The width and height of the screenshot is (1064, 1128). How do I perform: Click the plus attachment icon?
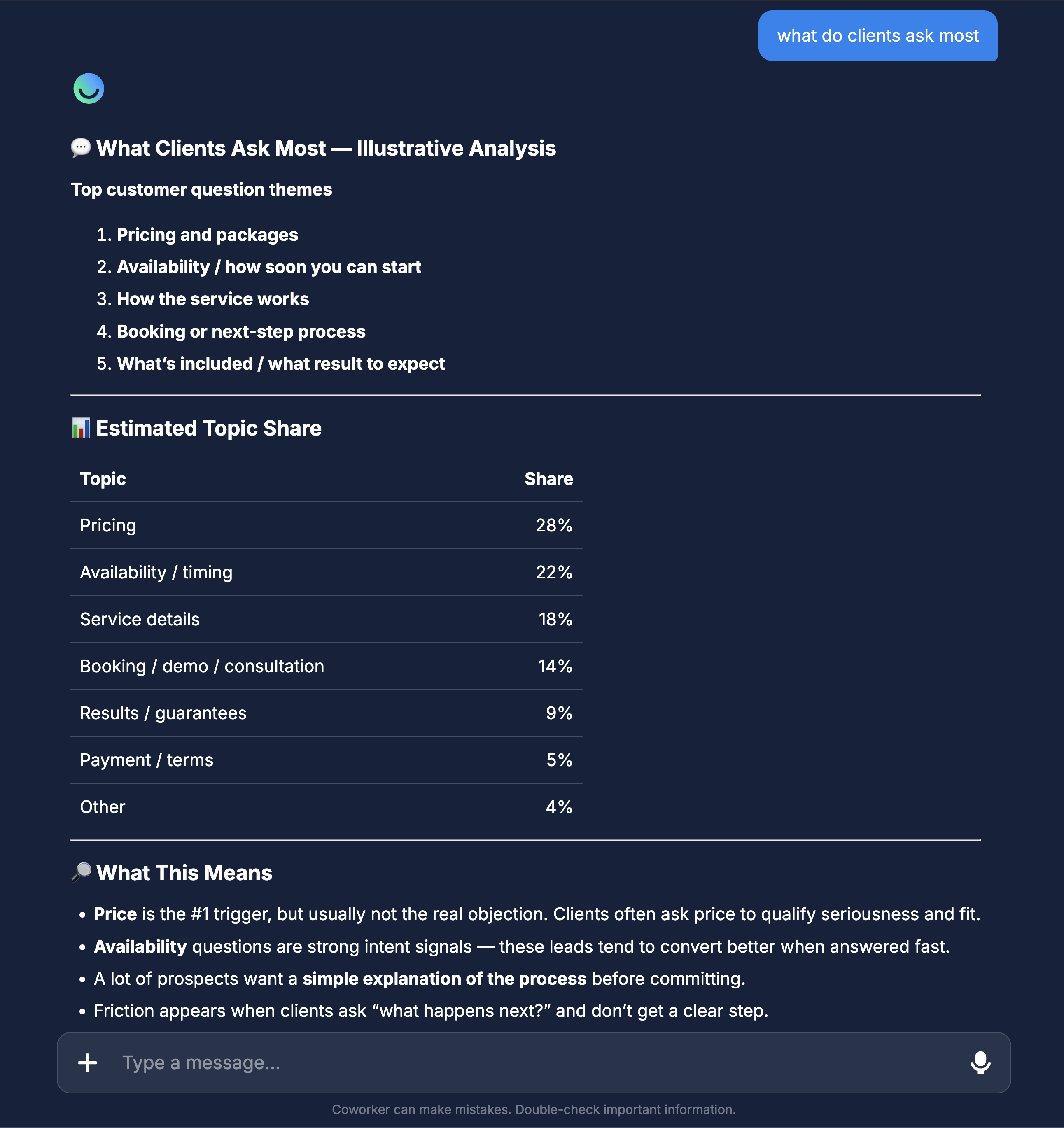pos(87,1063)
